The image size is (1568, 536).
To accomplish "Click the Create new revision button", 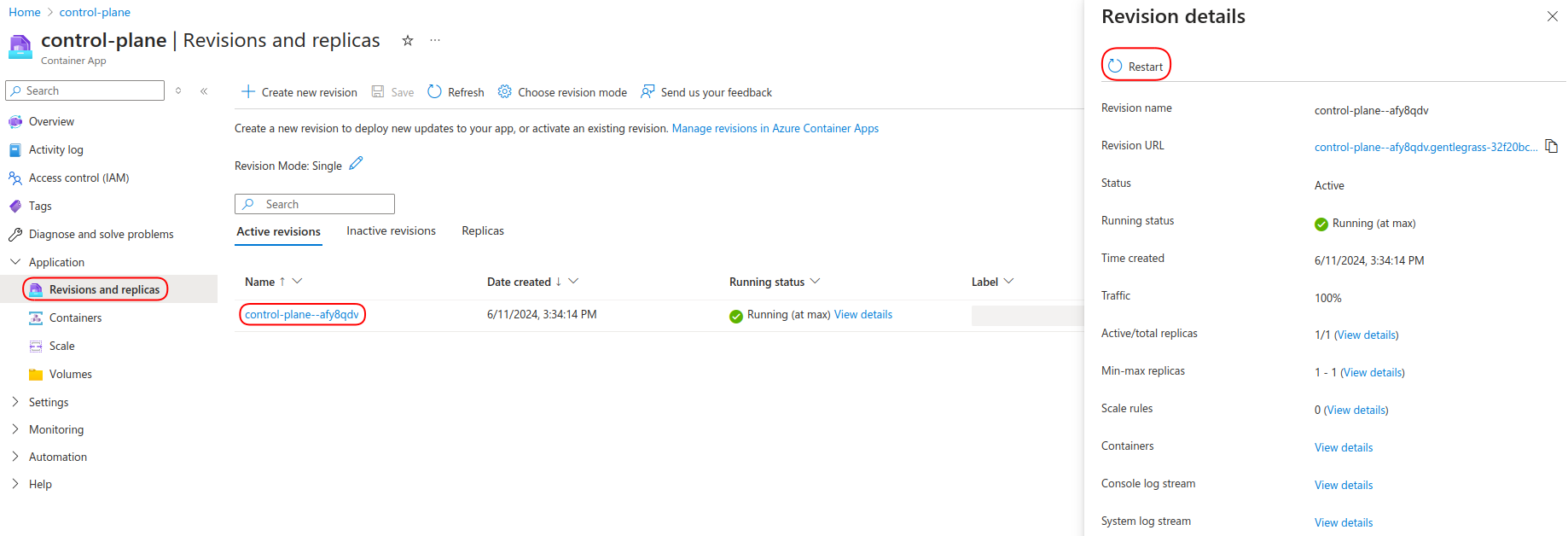I will click(299, 91).
